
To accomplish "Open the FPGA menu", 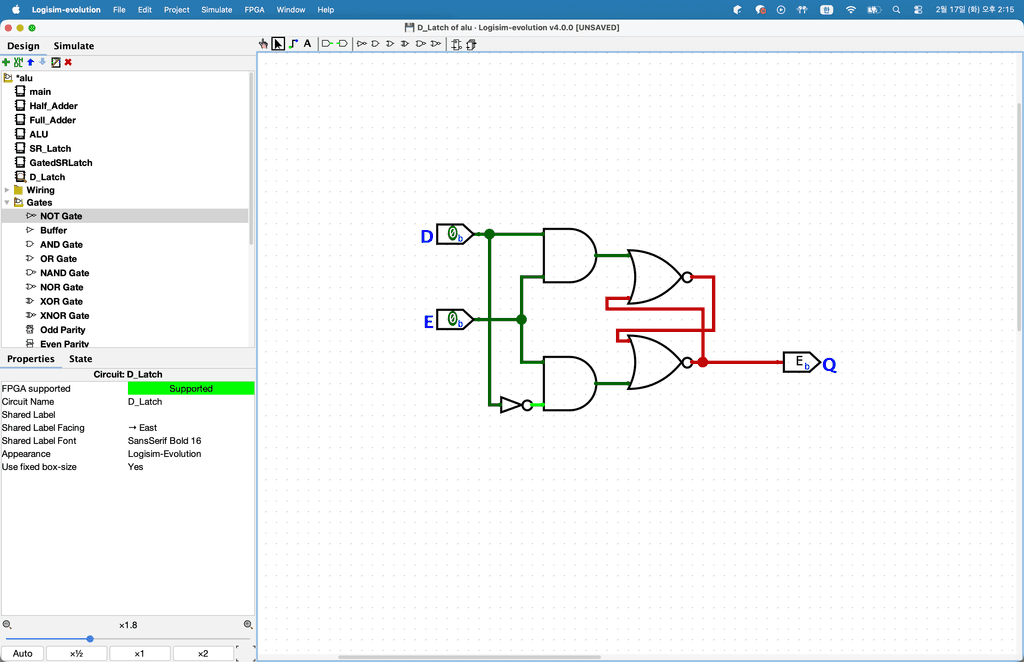I will (254, 9).
